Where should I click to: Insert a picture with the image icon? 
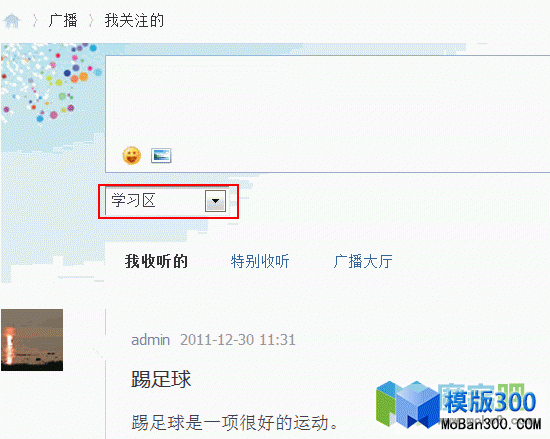click(x=161, y=156)
